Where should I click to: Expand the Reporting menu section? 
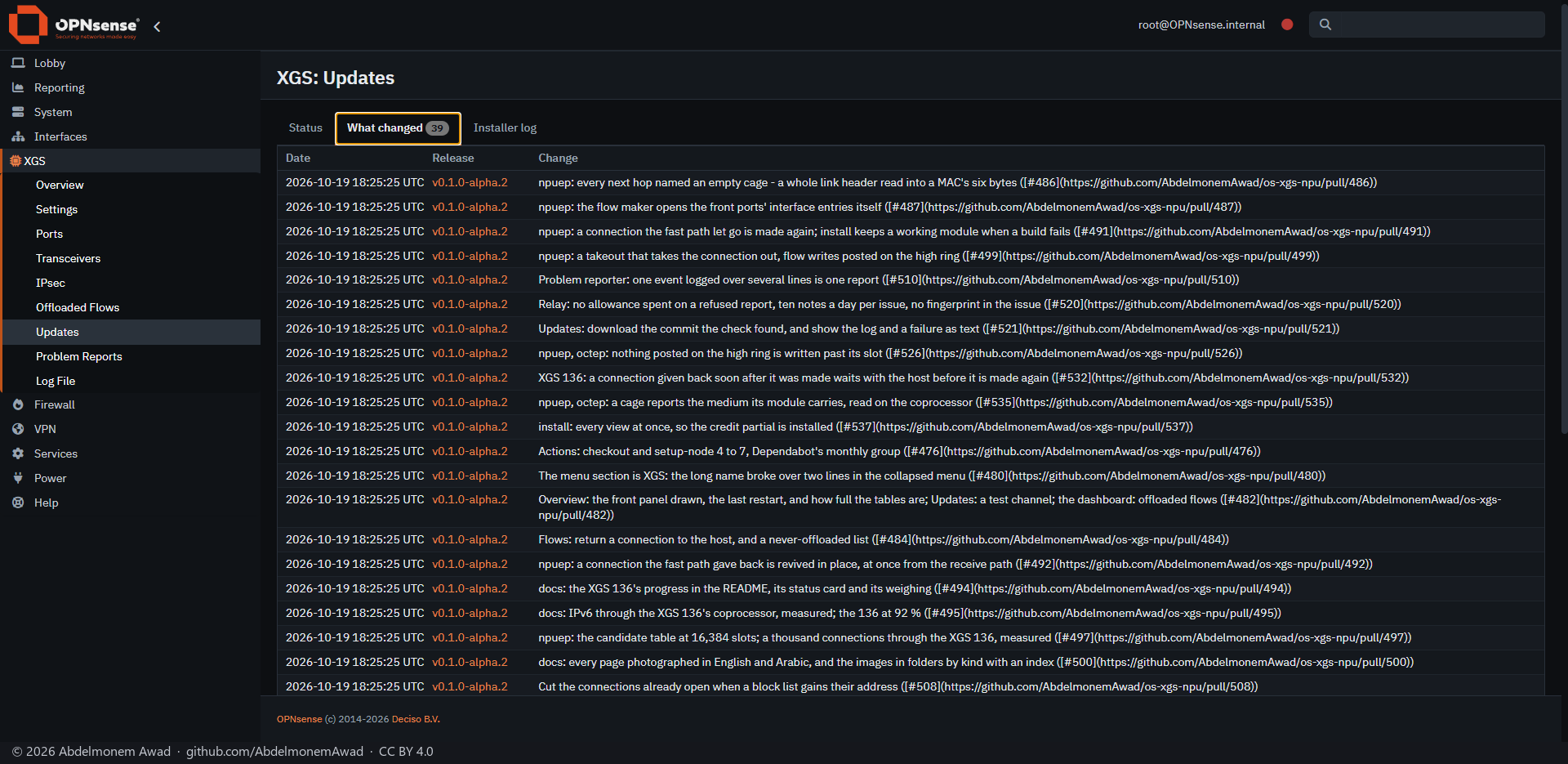click(x=131, y=87)
